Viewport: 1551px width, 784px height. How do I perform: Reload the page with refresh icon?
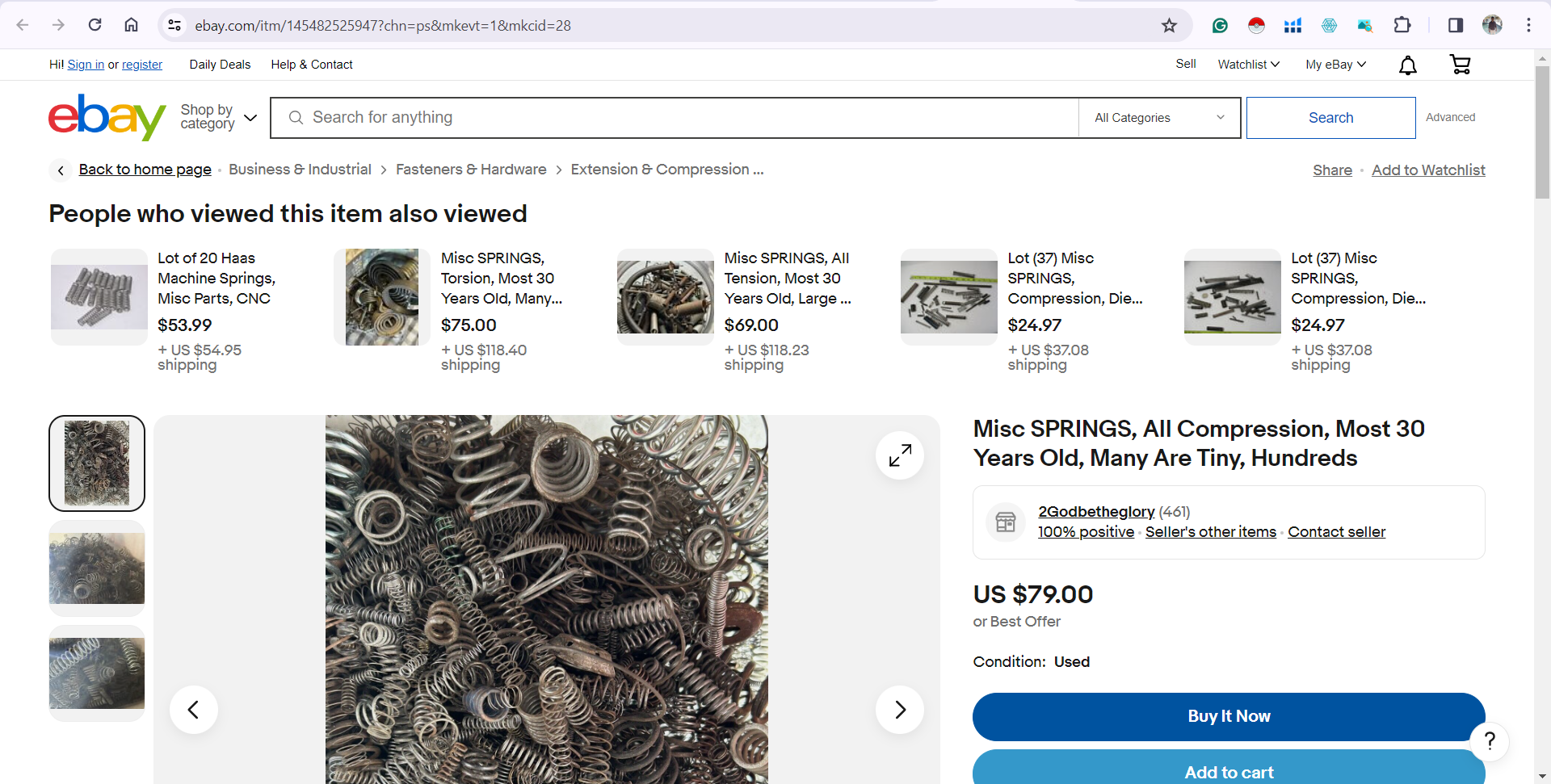click(x=95, y=25)
